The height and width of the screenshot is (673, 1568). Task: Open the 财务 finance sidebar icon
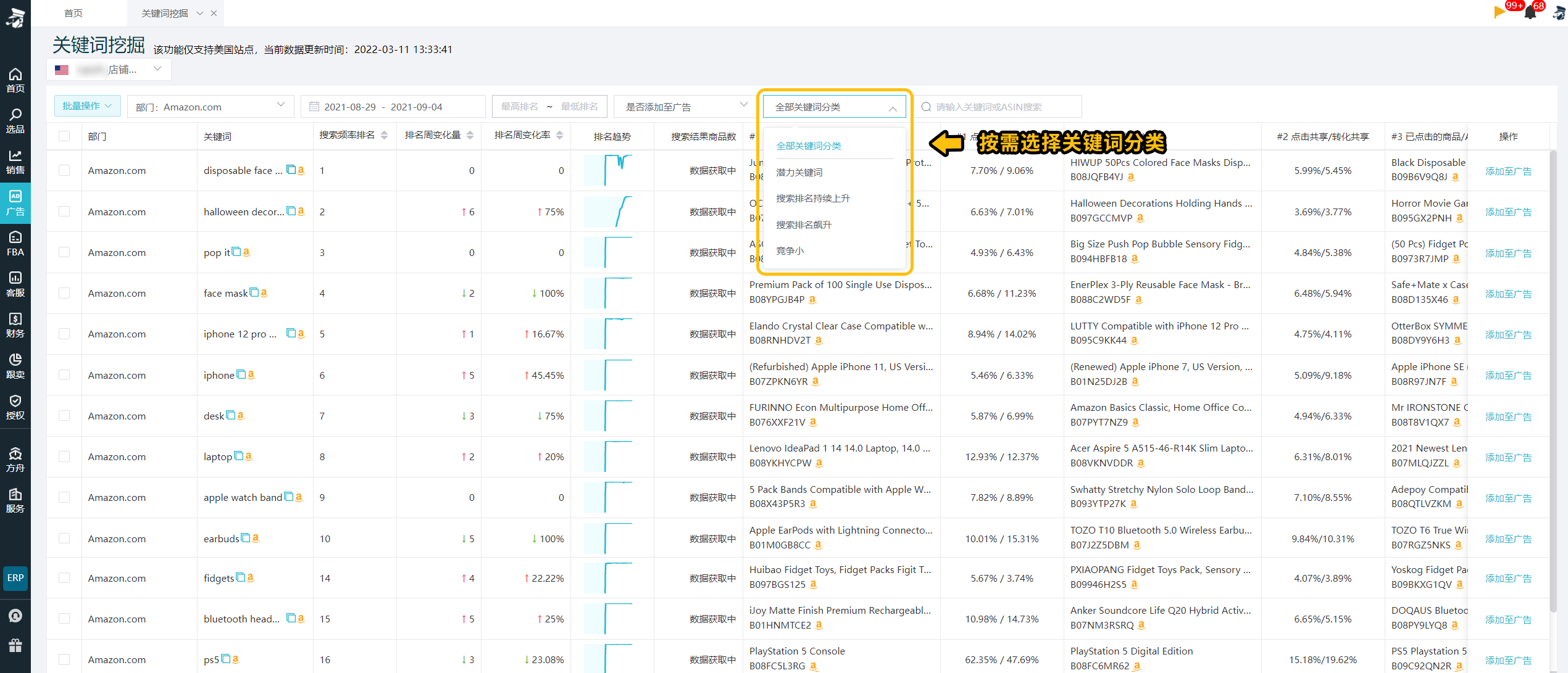[15, 325]
